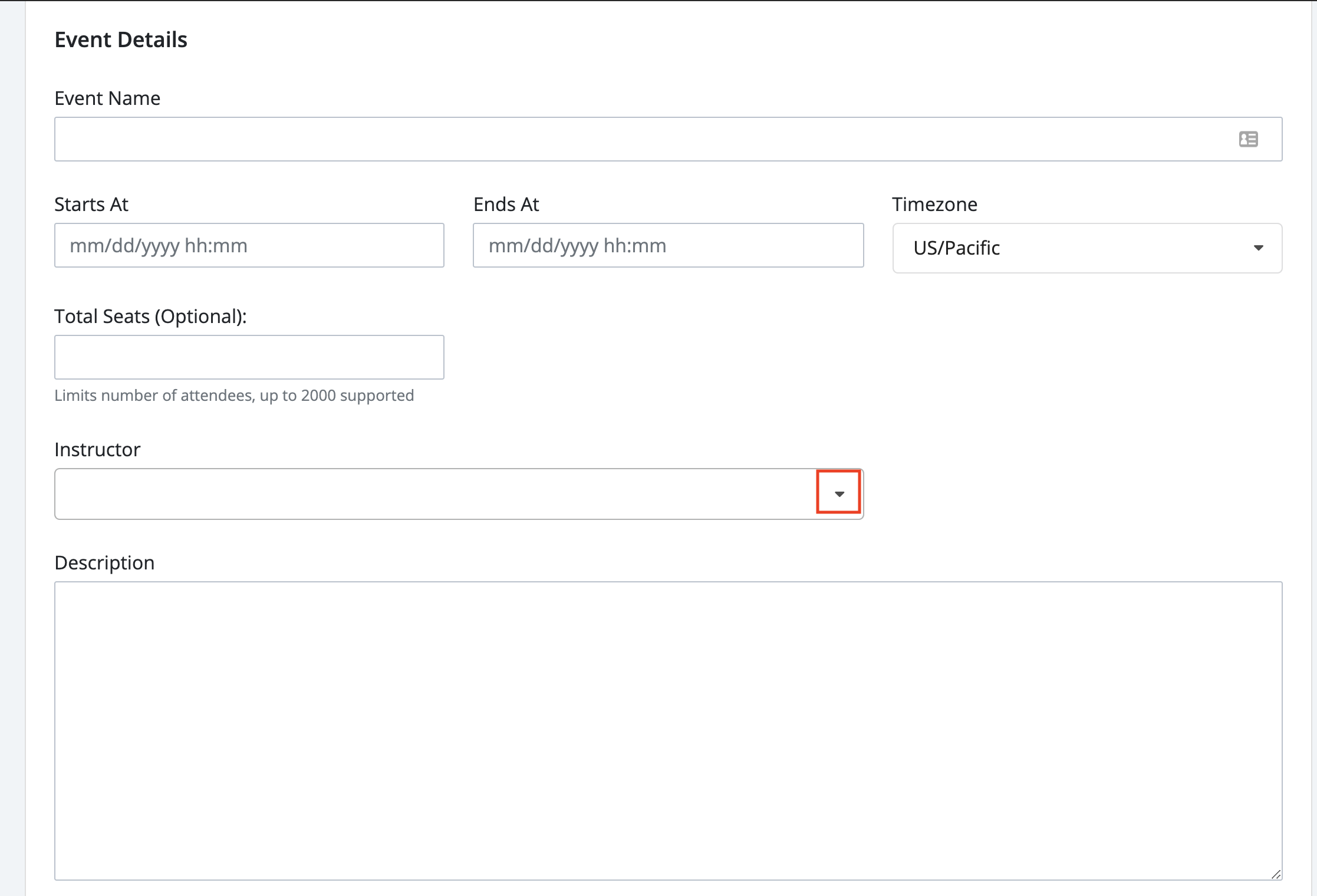This screenshot has height=896, width=1317.
Task: Click the Instructor label
Action: point(97,450)
